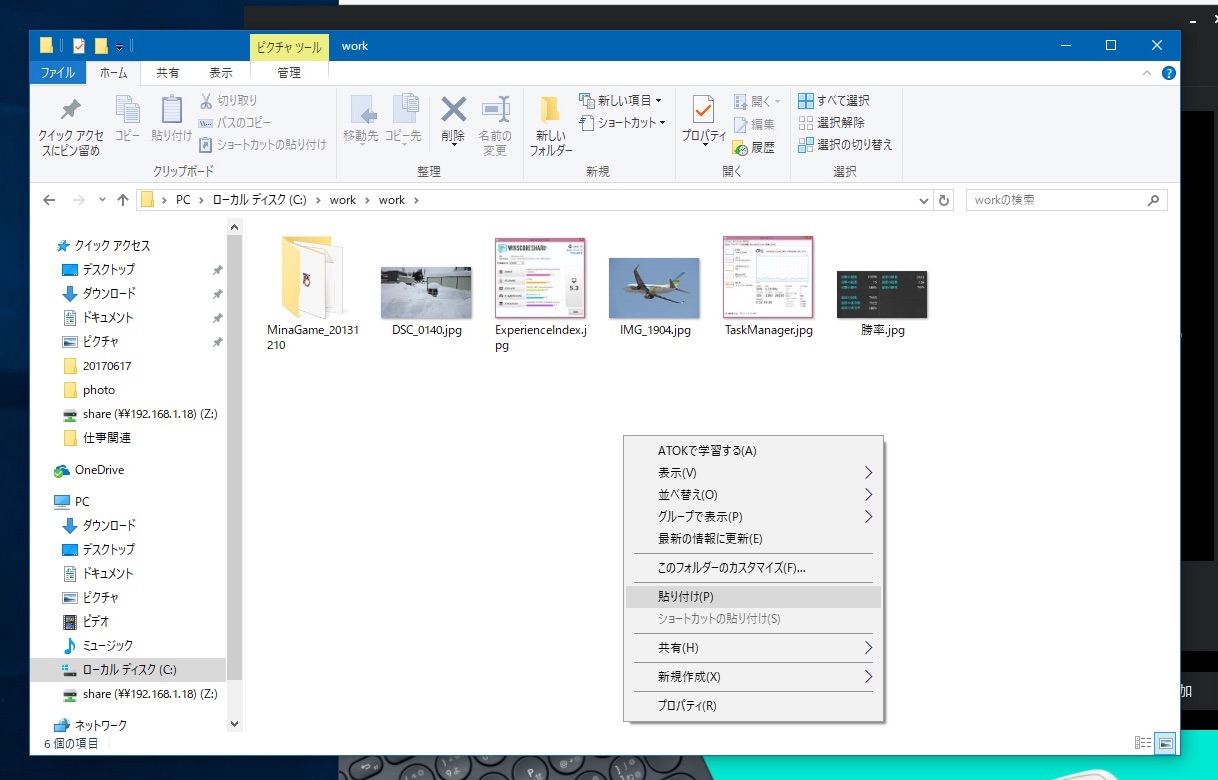
Task: Open 新しい項目 dropdown in ribbon
Action: coord(620,100)
